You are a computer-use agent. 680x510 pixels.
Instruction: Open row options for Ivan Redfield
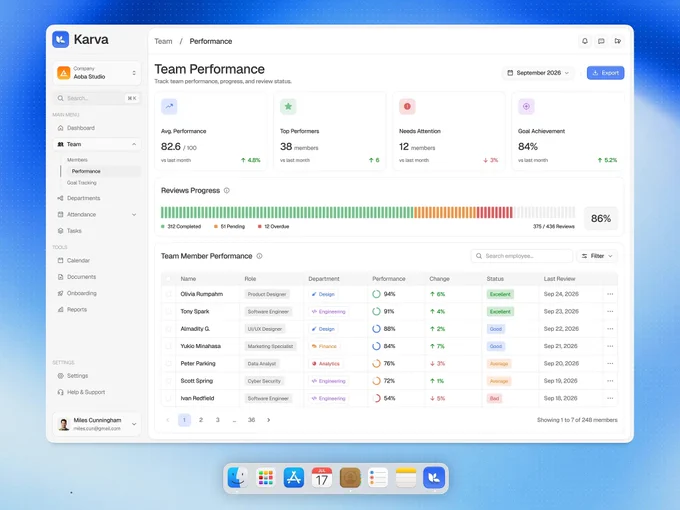tap(610, 398)
